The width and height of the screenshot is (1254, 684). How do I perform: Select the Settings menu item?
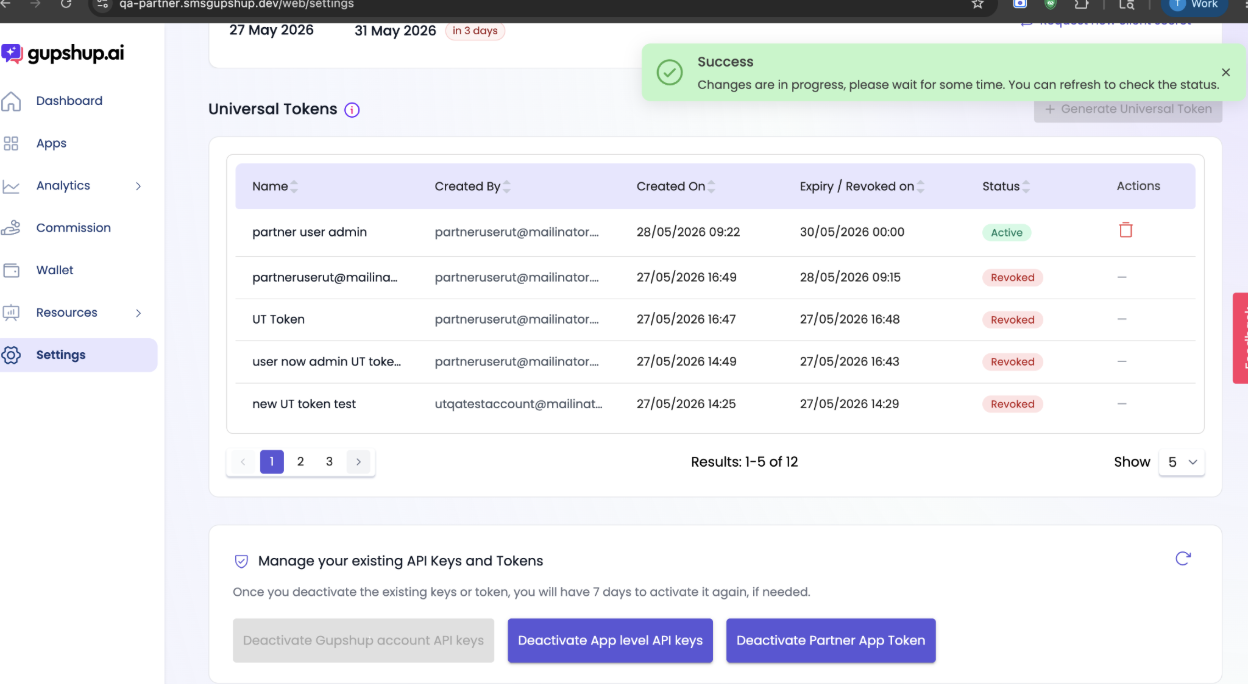point(79,355)
